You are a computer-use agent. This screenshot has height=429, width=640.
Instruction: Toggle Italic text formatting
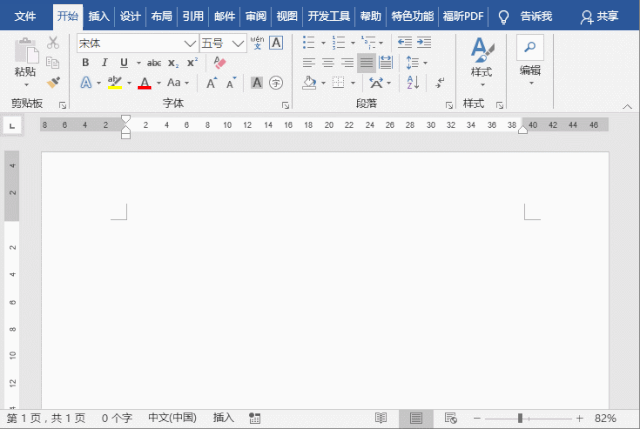pyautogui.click(x=104, y=62)
